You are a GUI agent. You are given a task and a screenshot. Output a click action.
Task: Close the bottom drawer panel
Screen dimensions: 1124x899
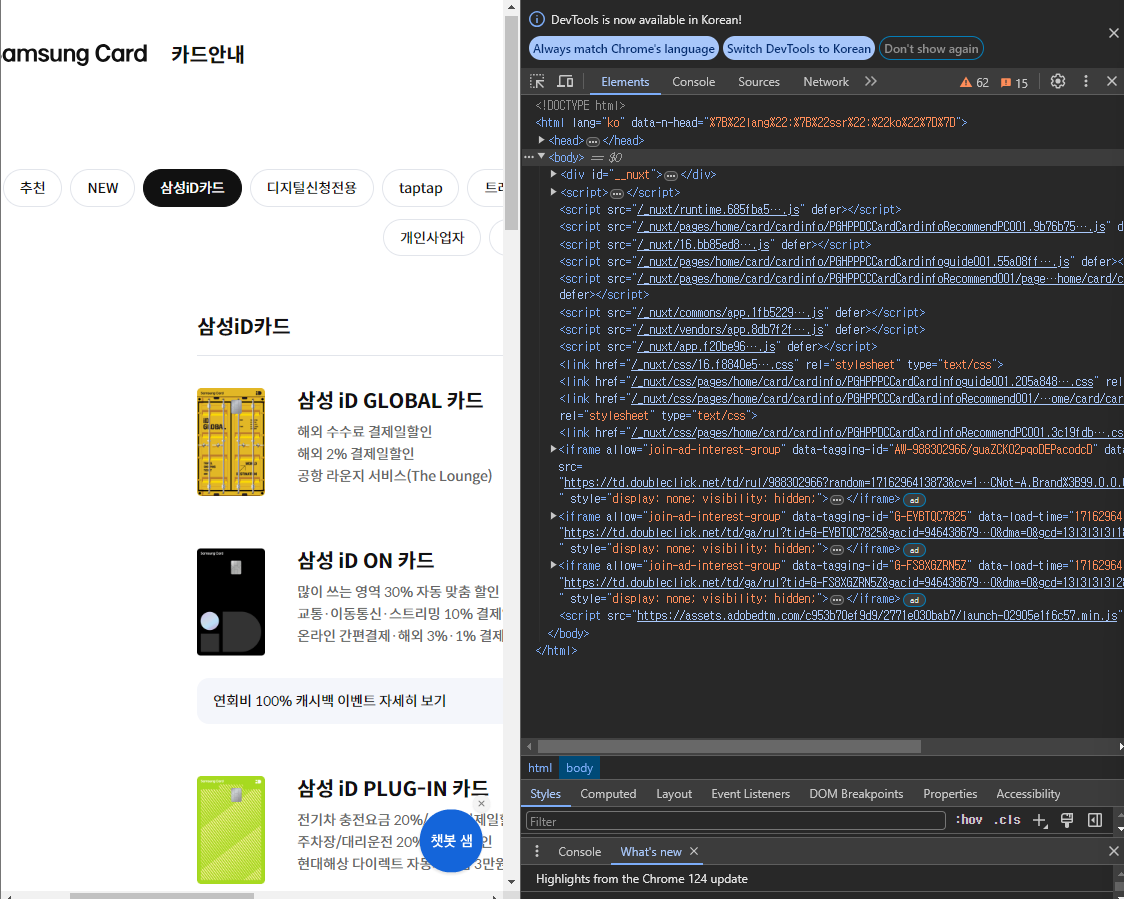(1113, 851)
